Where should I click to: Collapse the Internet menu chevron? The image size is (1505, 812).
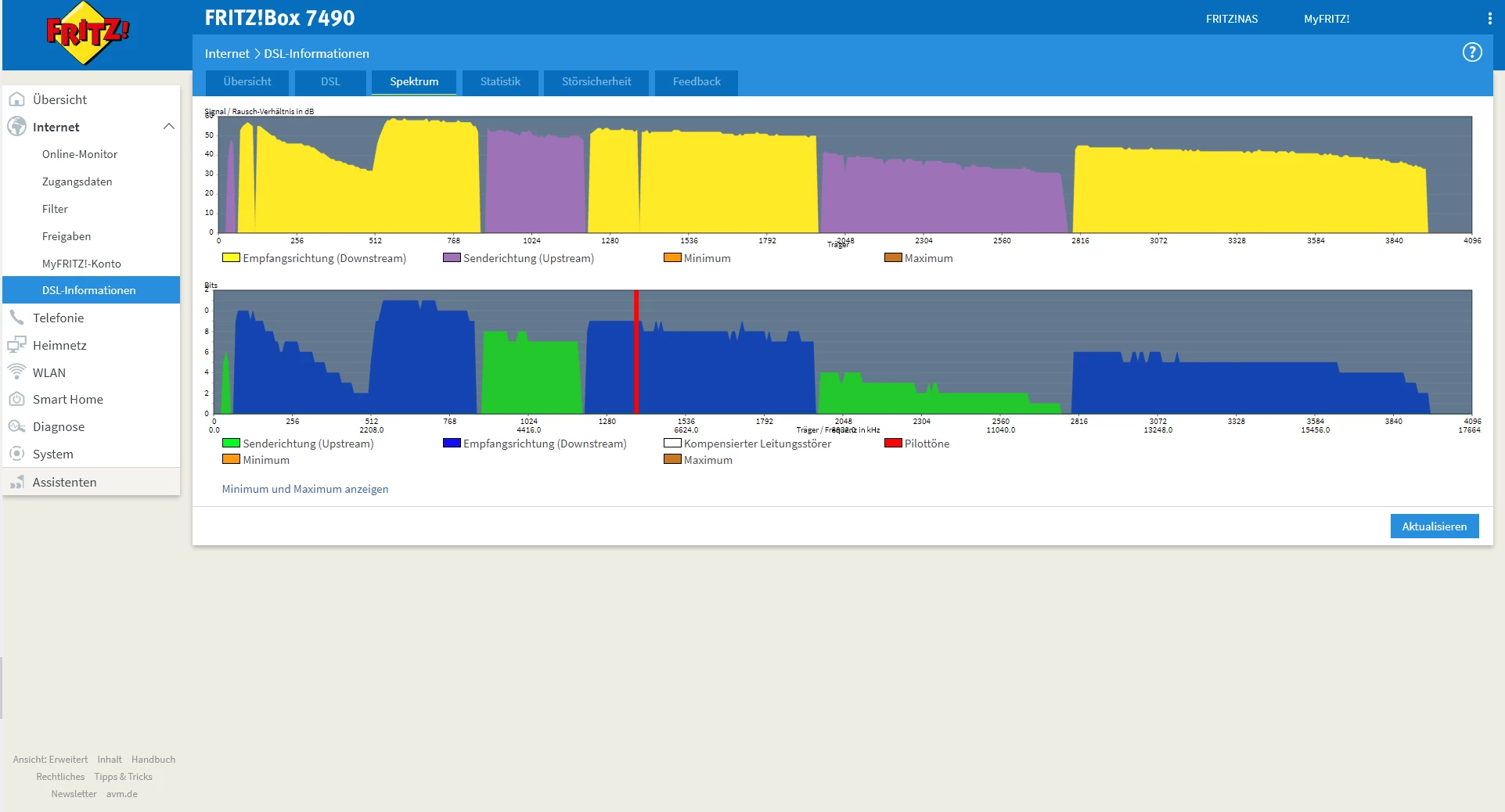168,127
